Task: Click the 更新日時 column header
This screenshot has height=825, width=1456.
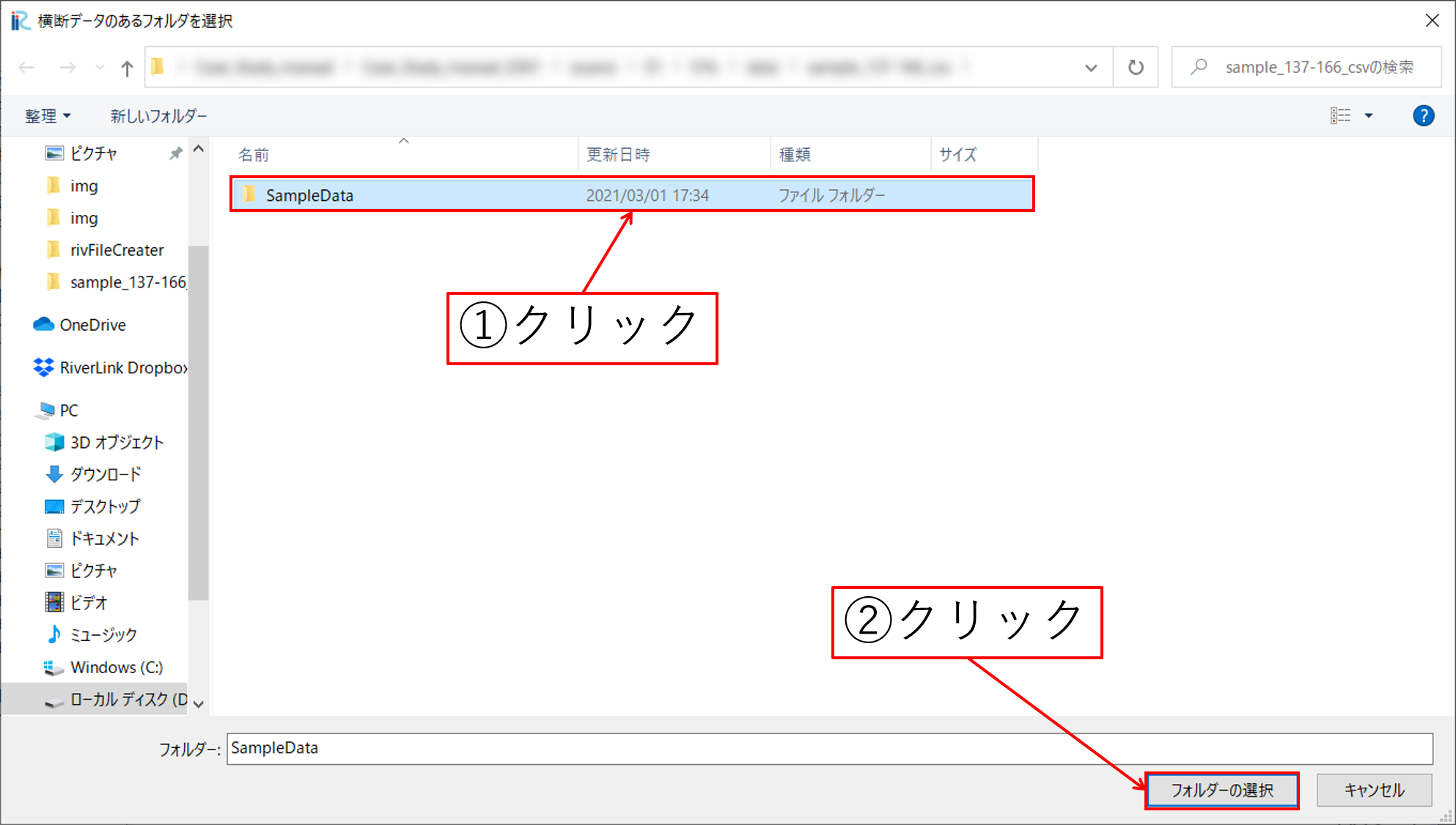Action: click(618, 155)
